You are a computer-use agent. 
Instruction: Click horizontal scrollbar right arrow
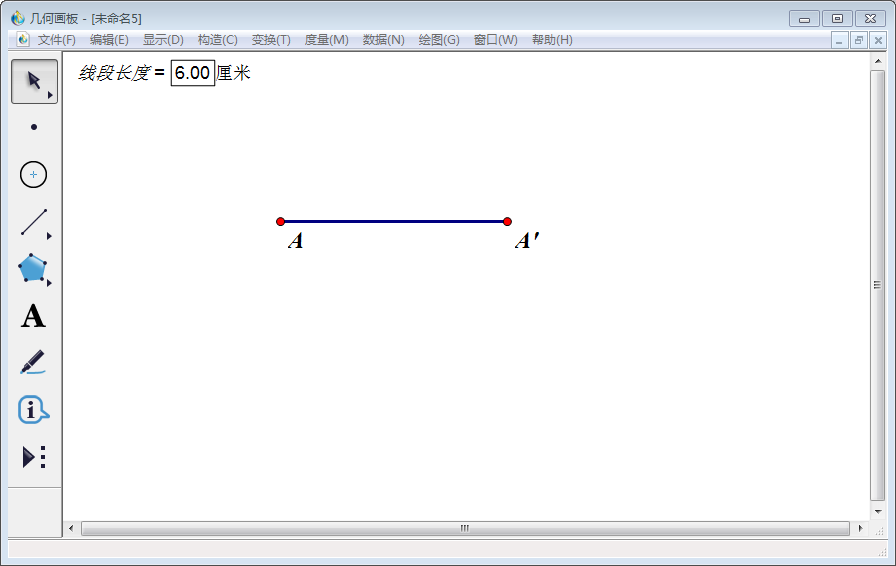[861, 528]
